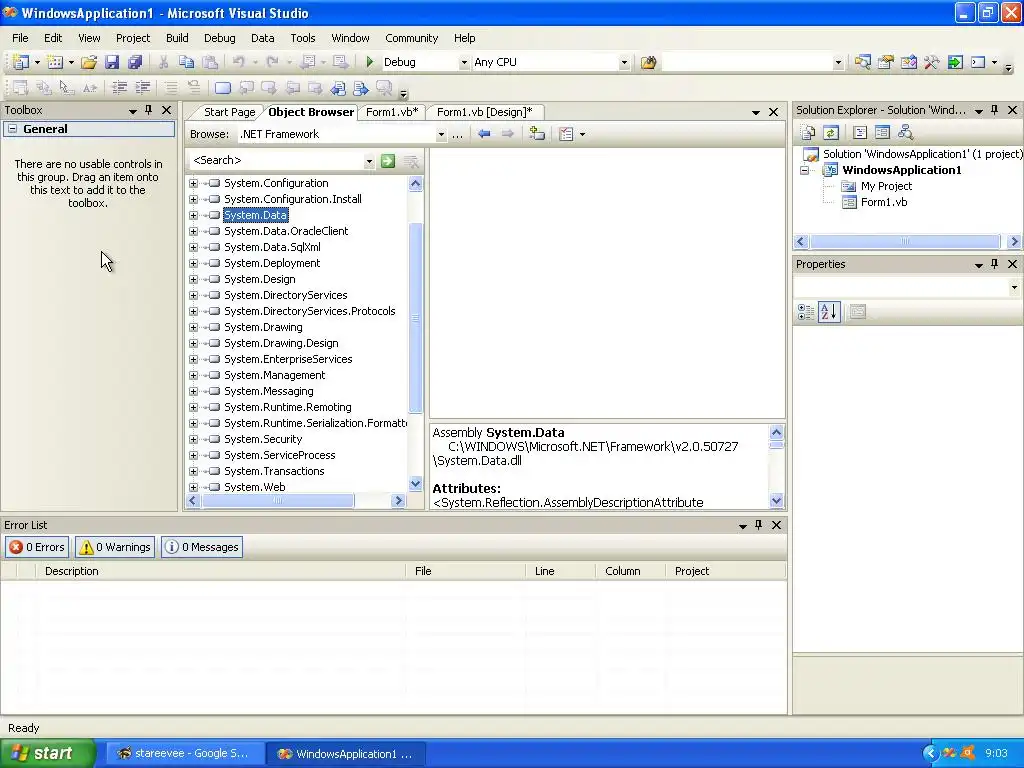
Task: Open the Build menu
Action: [x=177, y=38]
